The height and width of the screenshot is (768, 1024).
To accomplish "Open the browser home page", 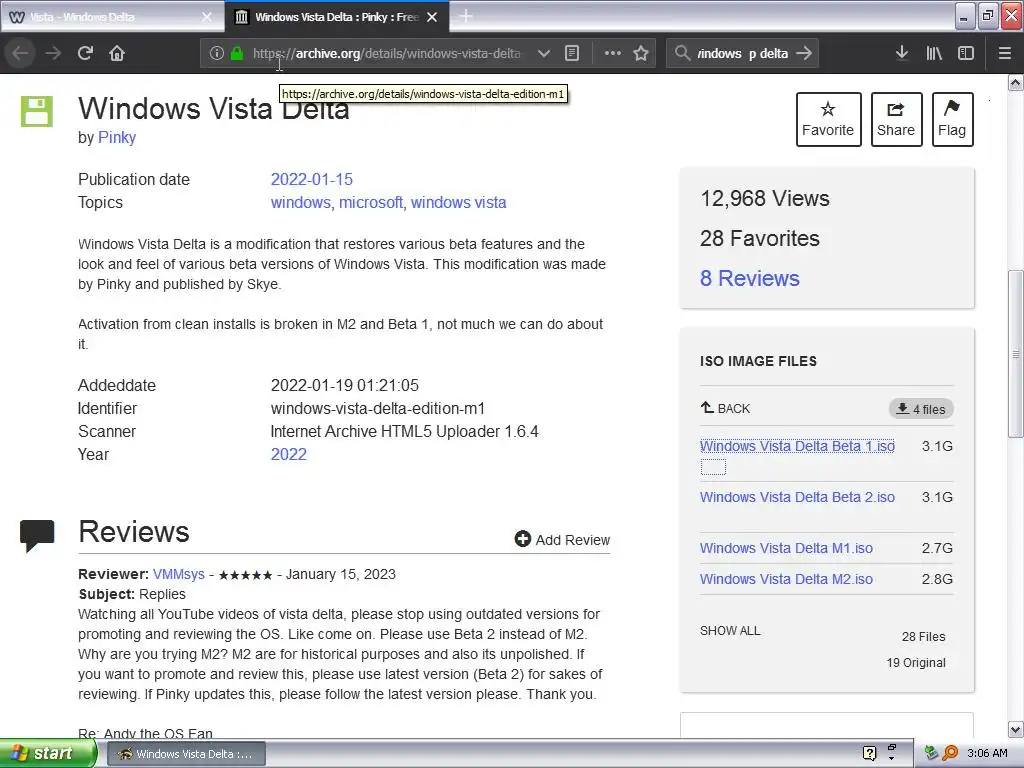I will click(117, 53).
